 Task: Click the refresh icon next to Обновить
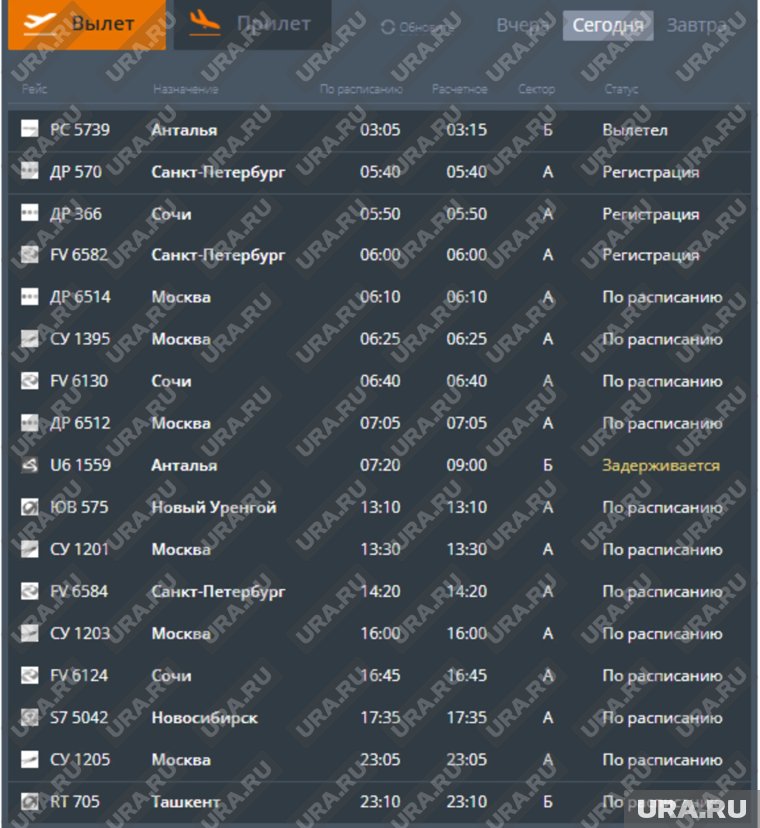388,27
